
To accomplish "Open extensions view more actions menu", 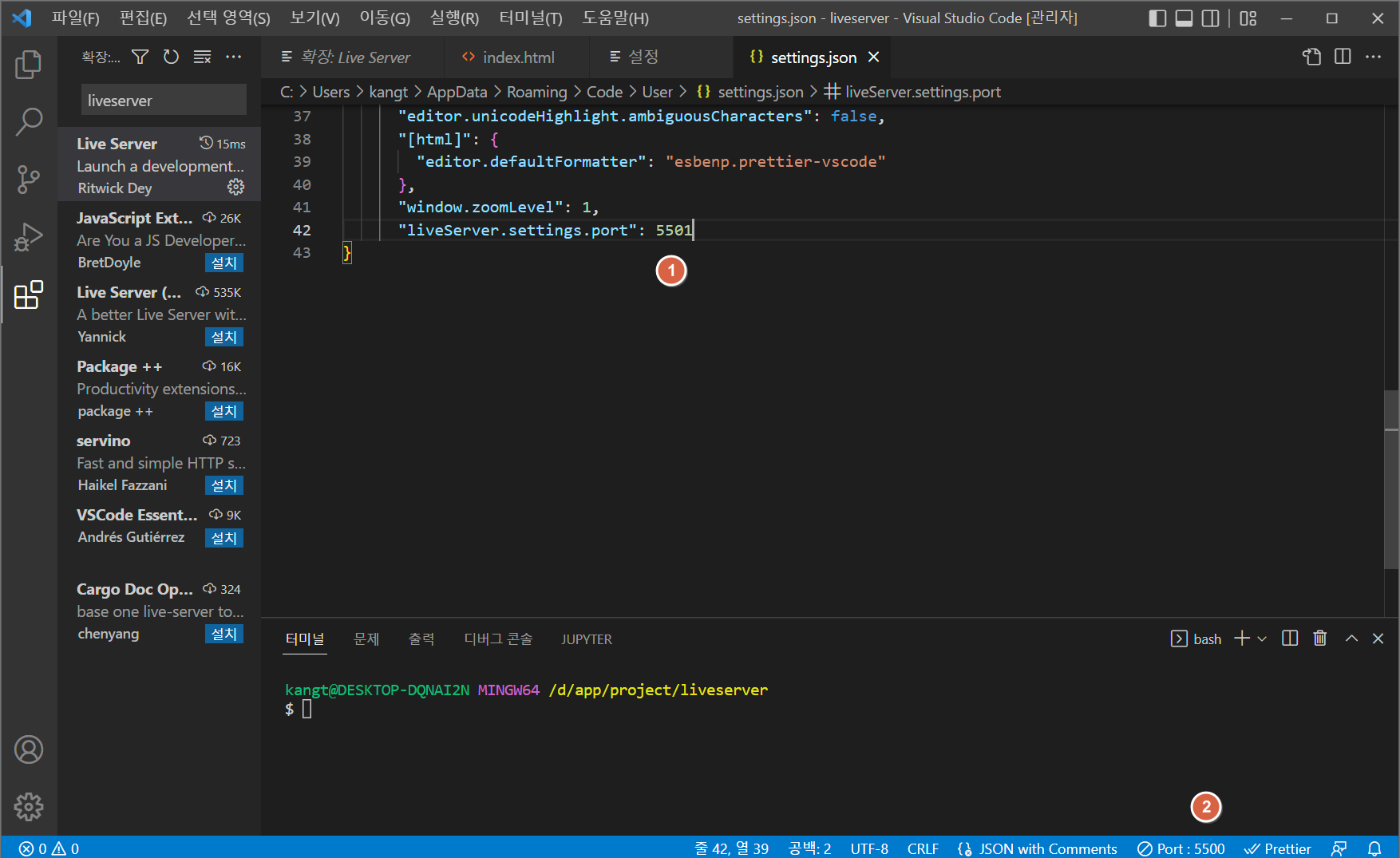I will 233,57.
